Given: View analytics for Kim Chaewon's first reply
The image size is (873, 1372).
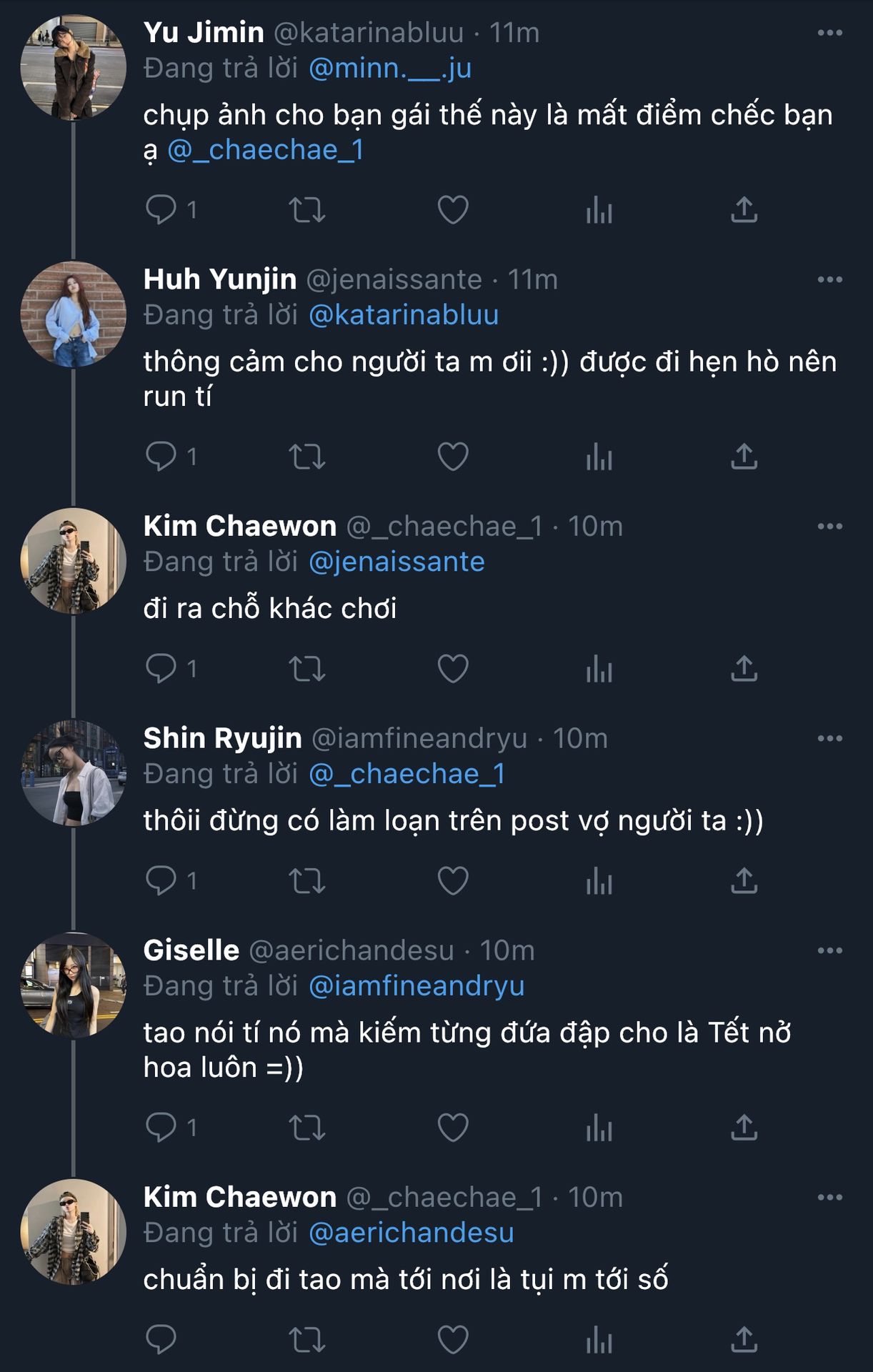Looking at the screenshot, I should pos(599,669).
